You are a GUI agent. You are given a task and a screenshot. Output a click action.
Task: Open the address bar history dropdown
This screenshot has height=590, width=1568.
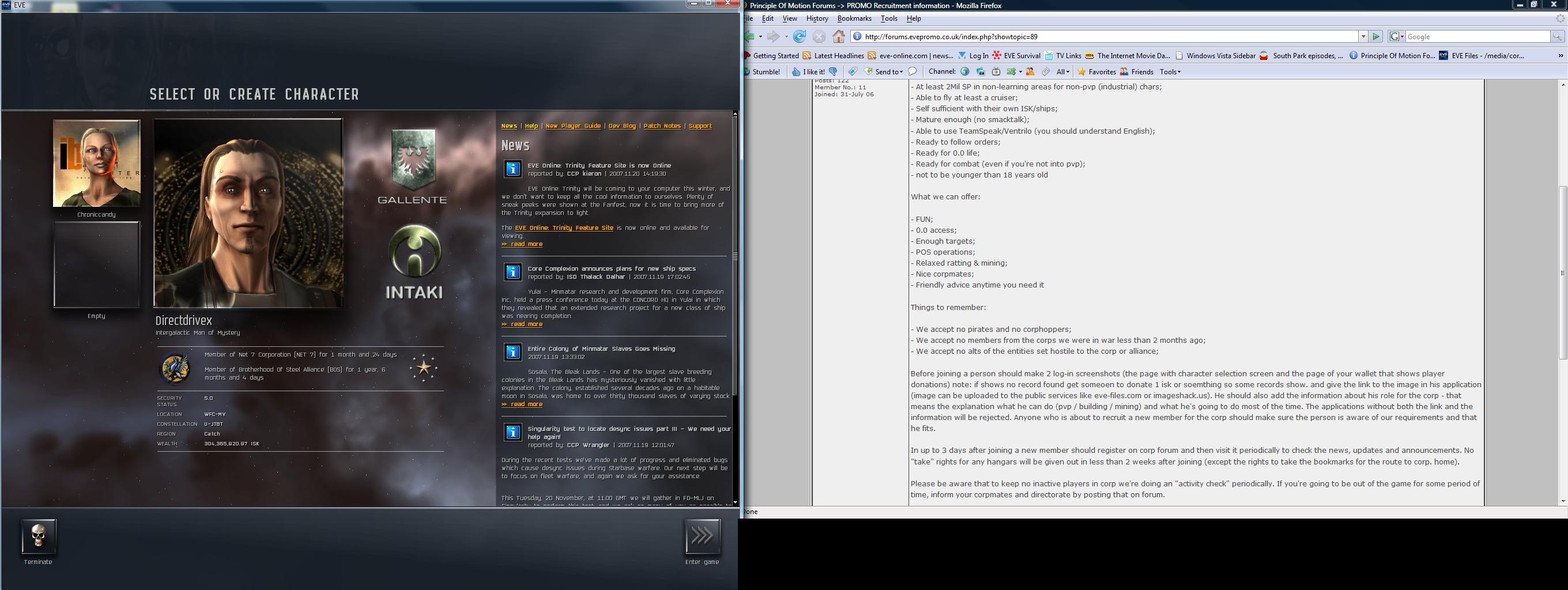pos(1363,36)
